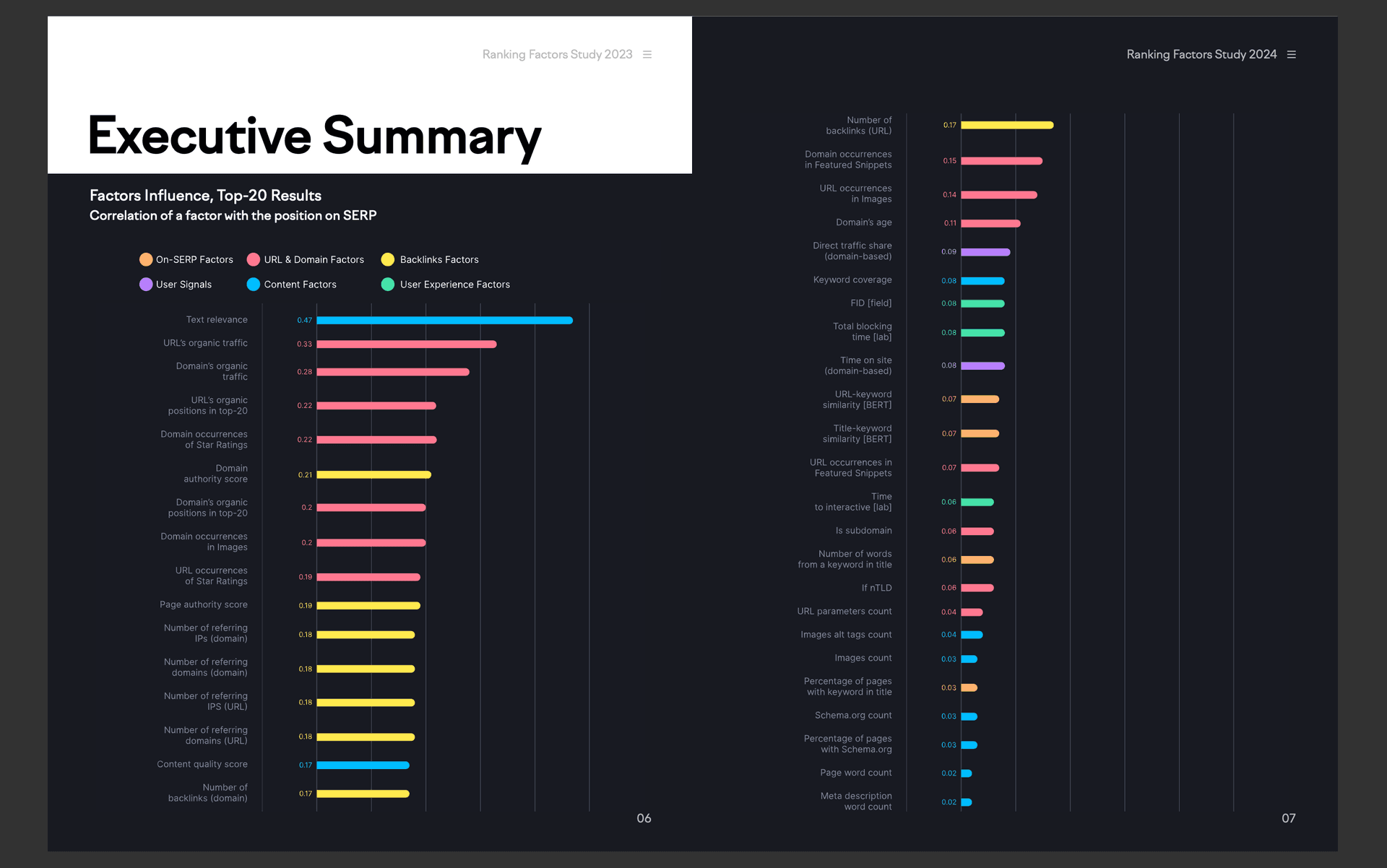
Task: Click the 'Domain's organic traffic' label
Action: (x=212, y=371)
